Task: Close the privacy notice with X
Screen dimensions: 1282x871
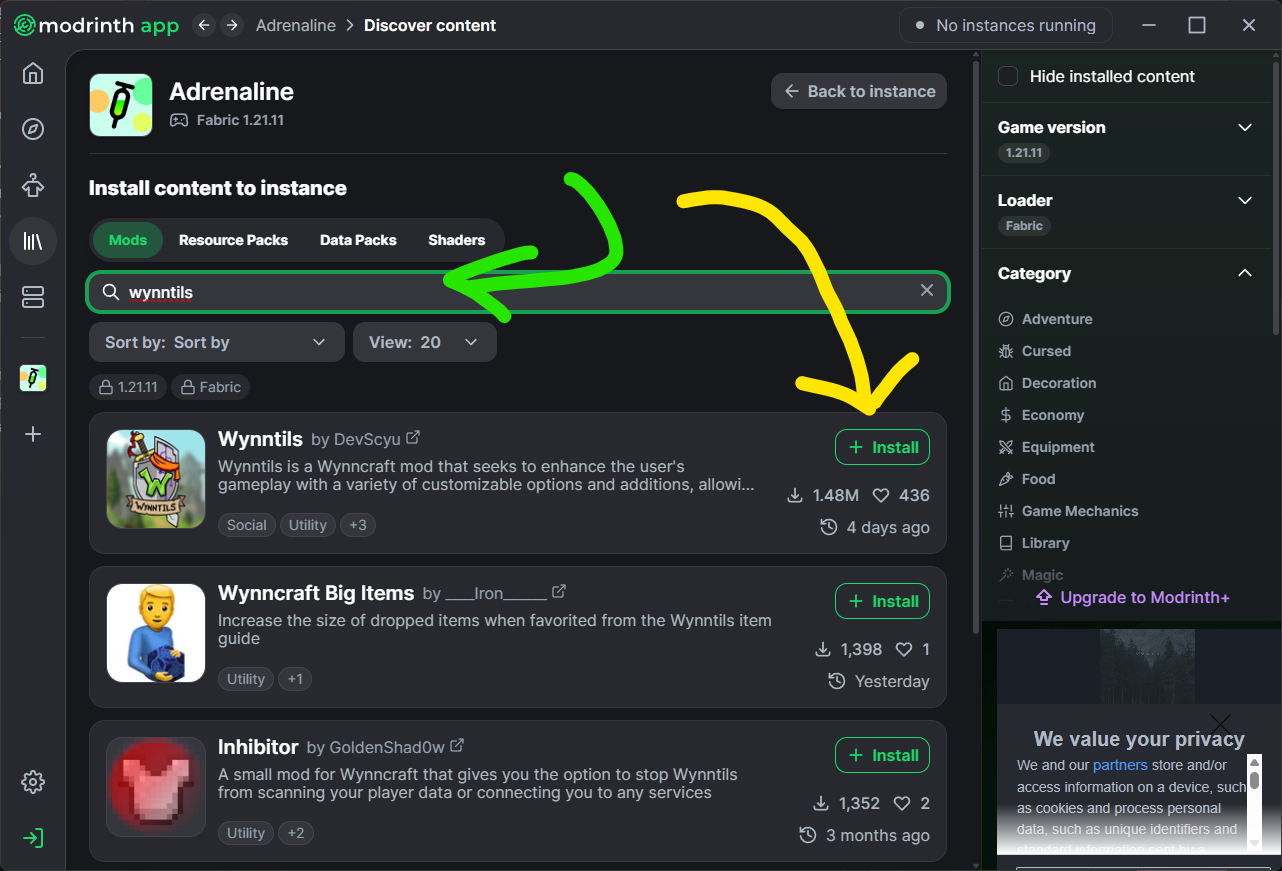Action: coord(1220,723)
